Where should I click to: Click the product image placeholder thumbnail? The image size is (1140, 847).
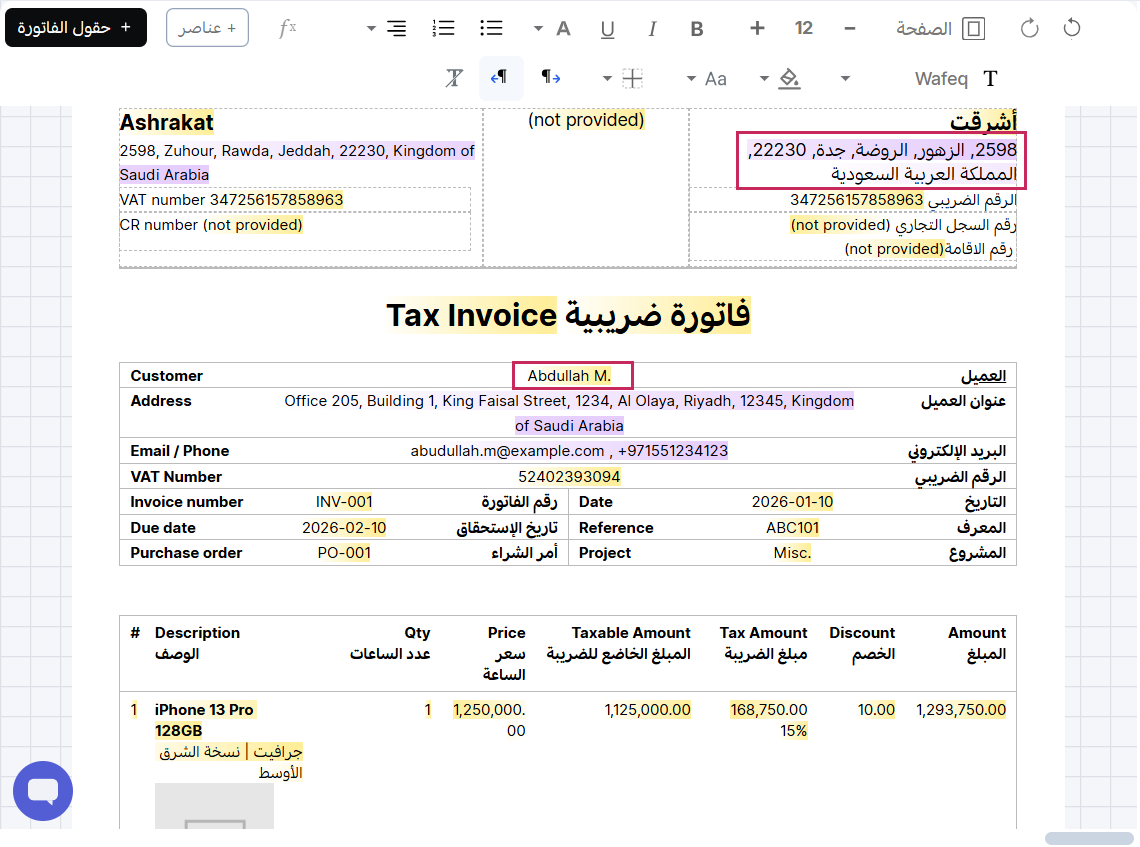pos(214,806)
